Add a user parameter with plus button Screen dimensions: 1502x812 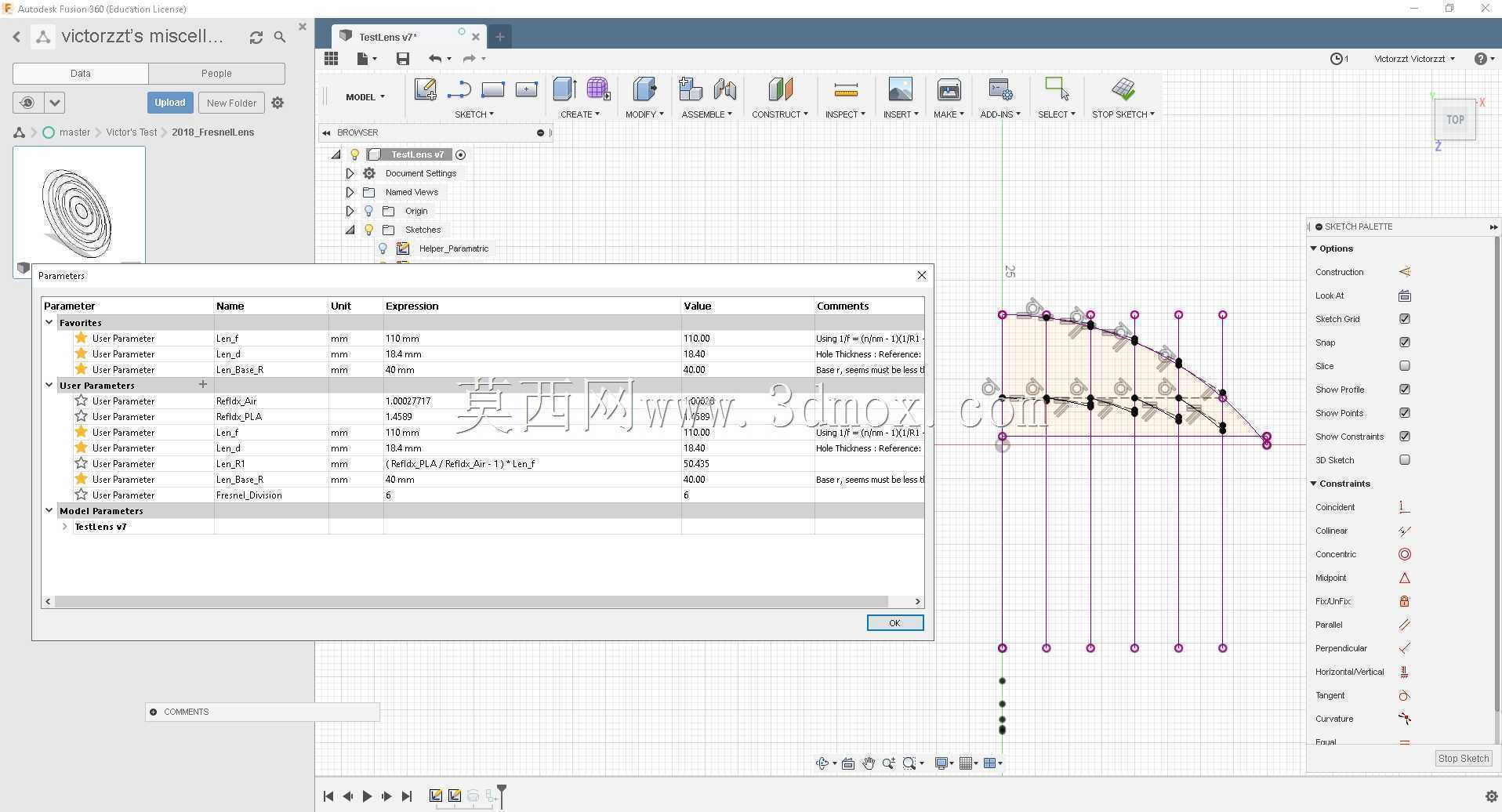(x=203, y=384)
